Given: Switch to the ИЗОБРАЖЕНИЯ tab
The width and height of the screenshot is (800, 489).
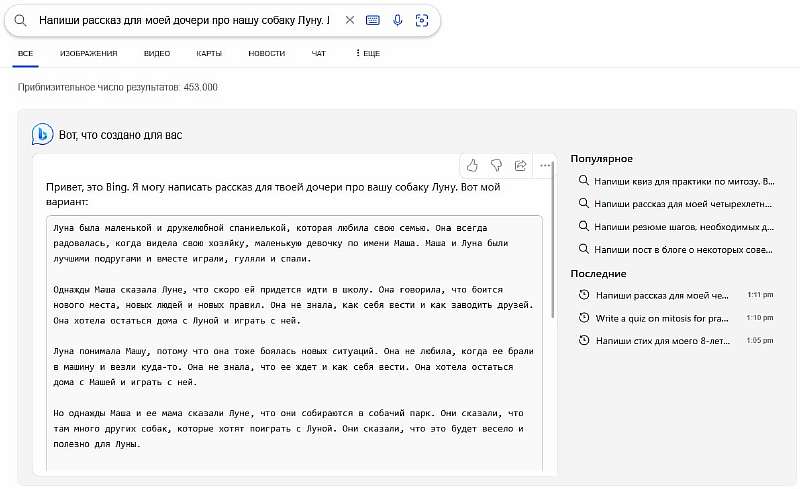Looking at the screenshot, I should [x=88, y=53].
